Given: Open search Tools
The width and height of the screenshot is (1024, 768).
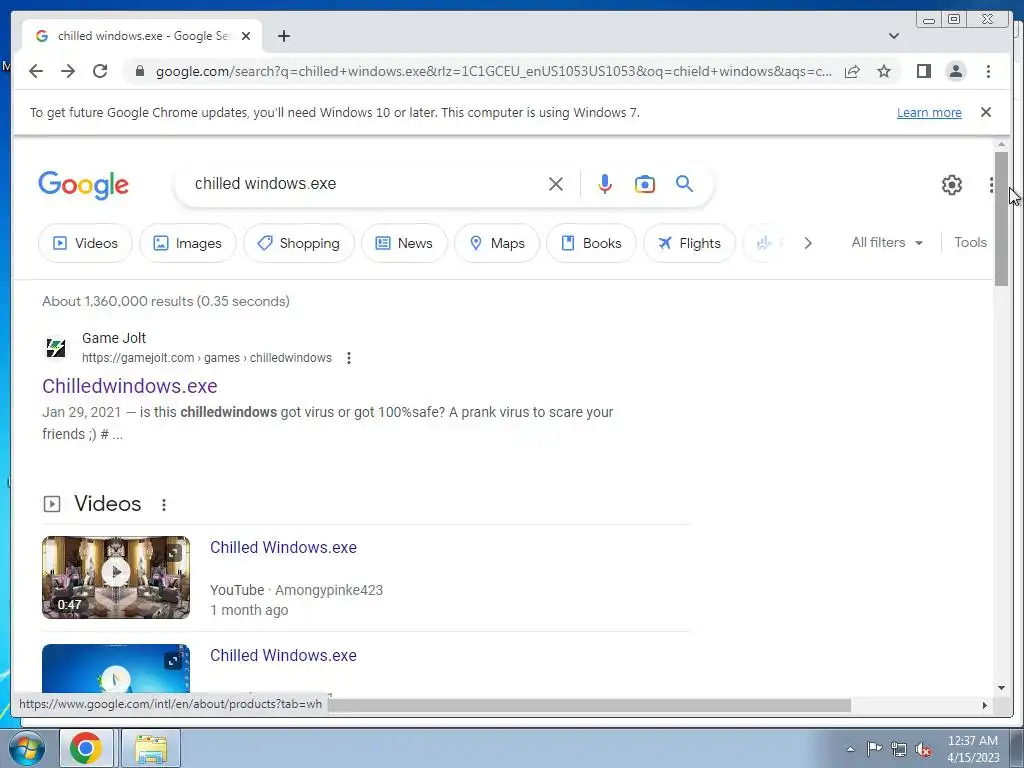Looking at the screenshot, I should (970, 242).
